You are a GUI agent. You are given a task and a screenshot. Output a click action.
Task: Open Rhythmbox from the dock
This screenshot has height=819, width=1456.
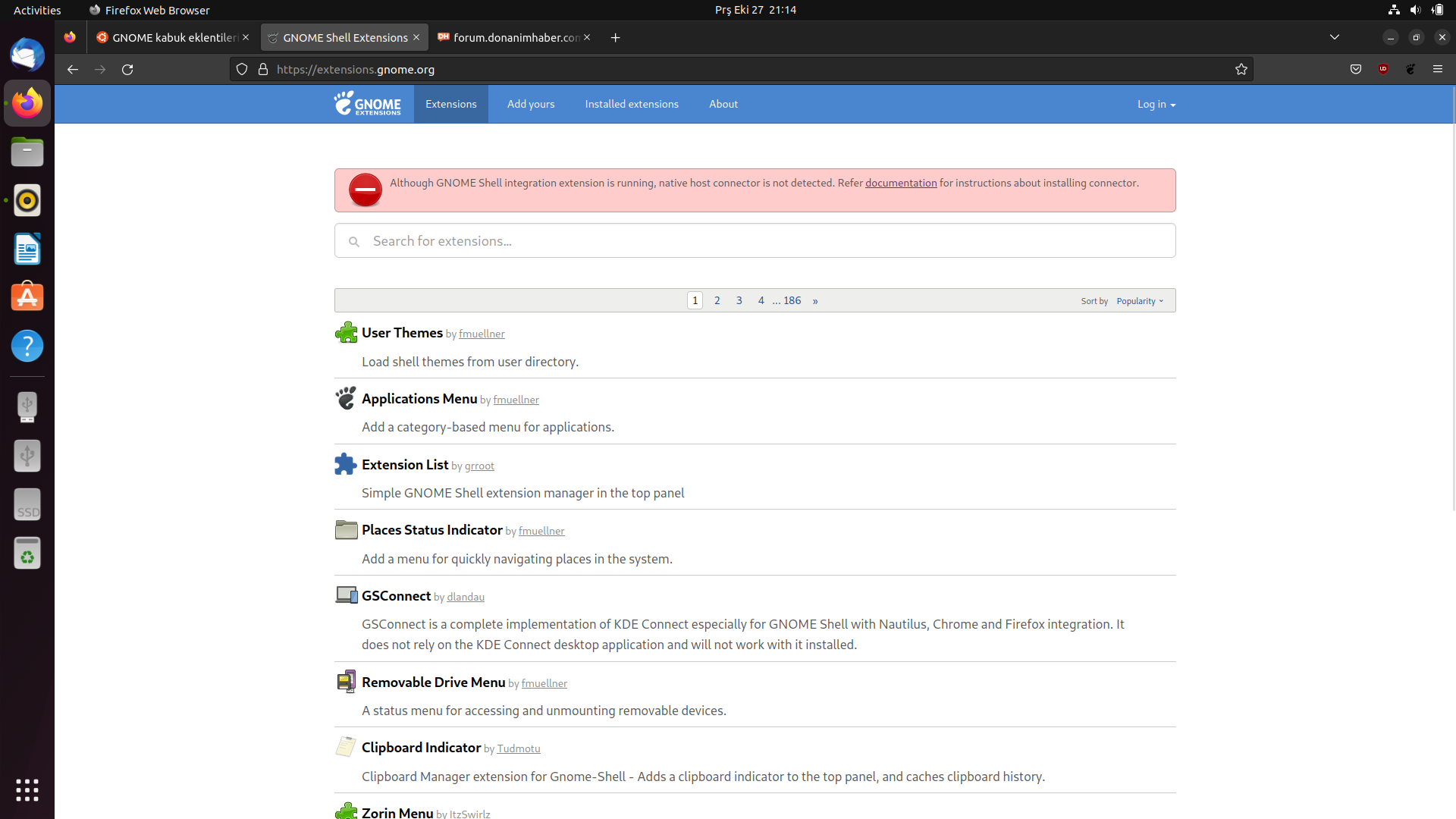(x=27, y=201)
